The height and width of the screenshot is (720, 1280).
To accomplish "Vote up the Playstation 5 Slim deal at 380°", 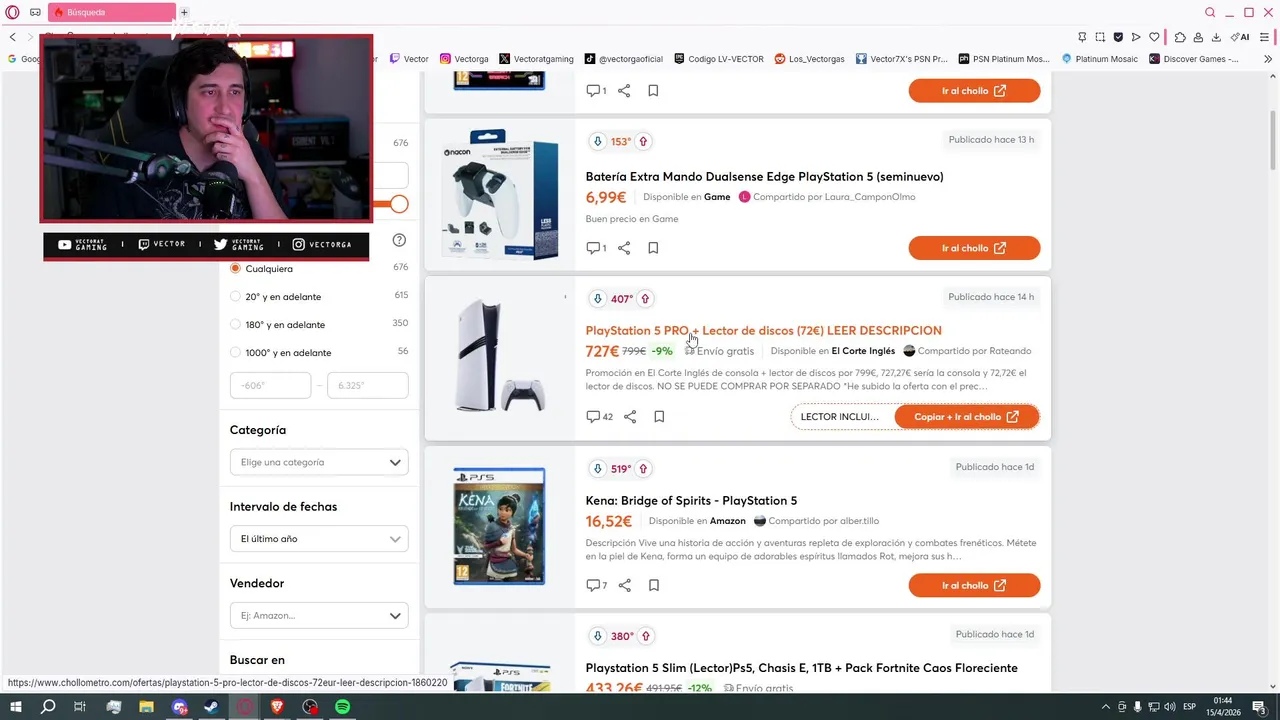I will pyautogui.click(x=645, y=636).
